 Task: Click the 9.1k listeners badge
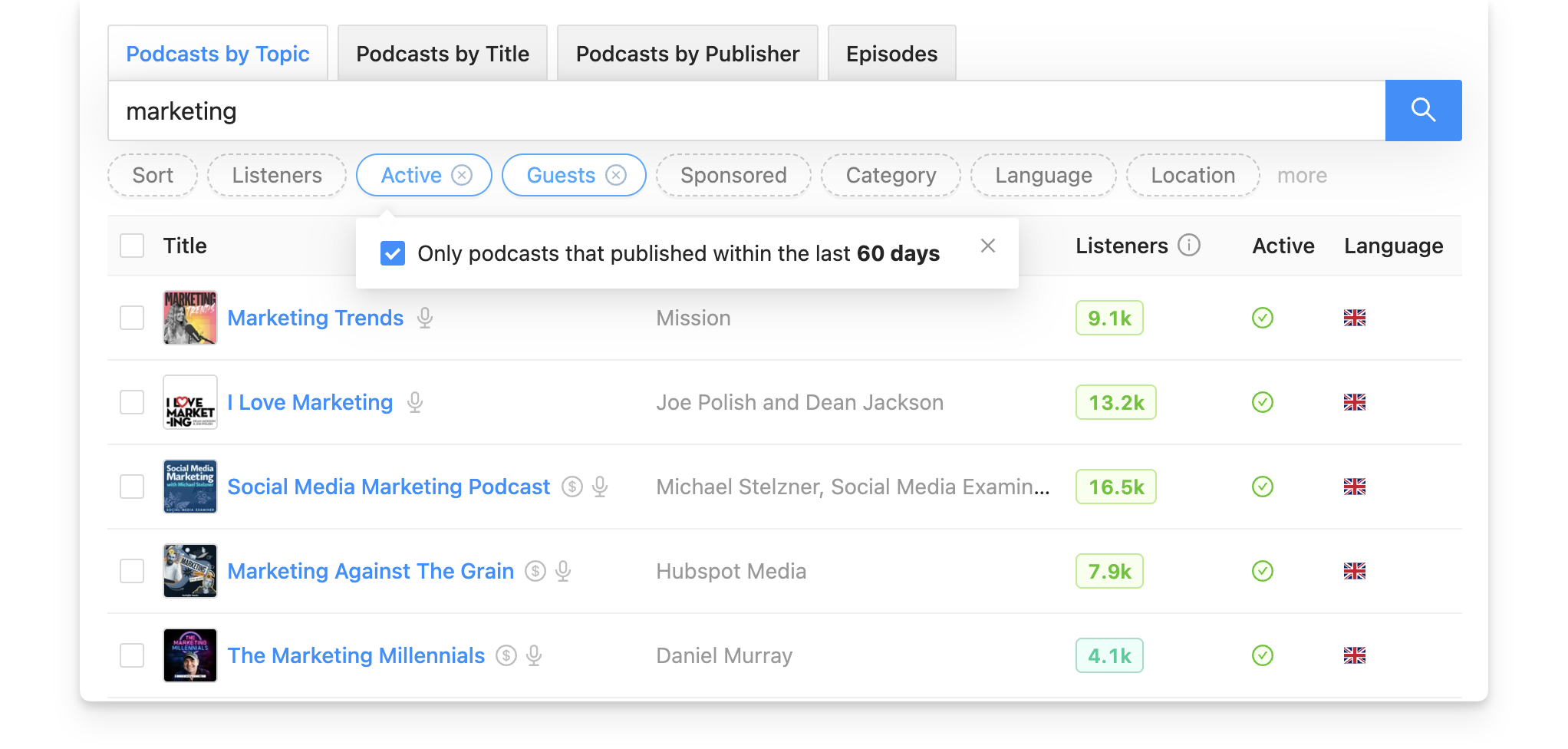(x=1109, y=318)
